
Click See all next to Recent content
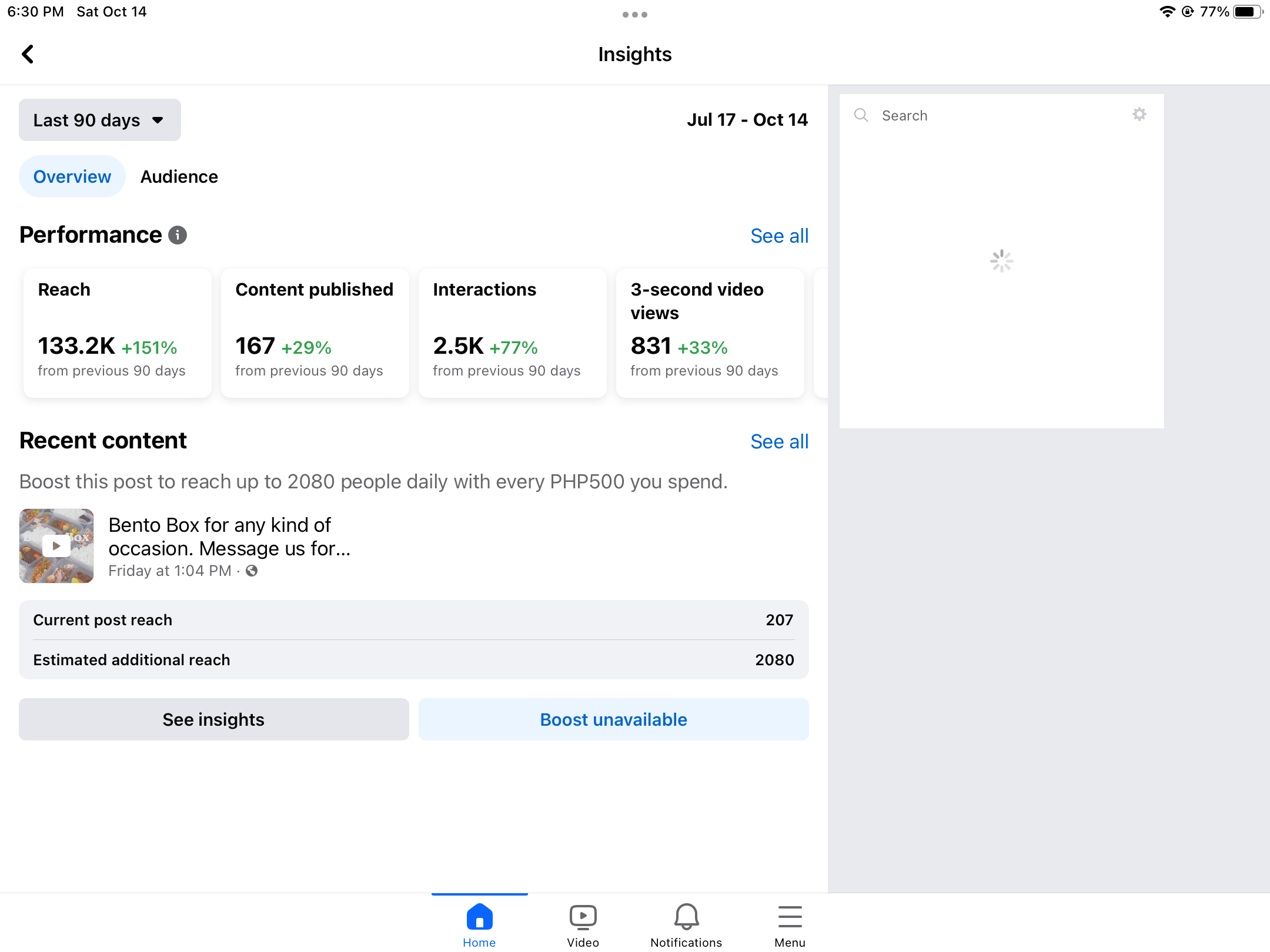click(779, 442)
